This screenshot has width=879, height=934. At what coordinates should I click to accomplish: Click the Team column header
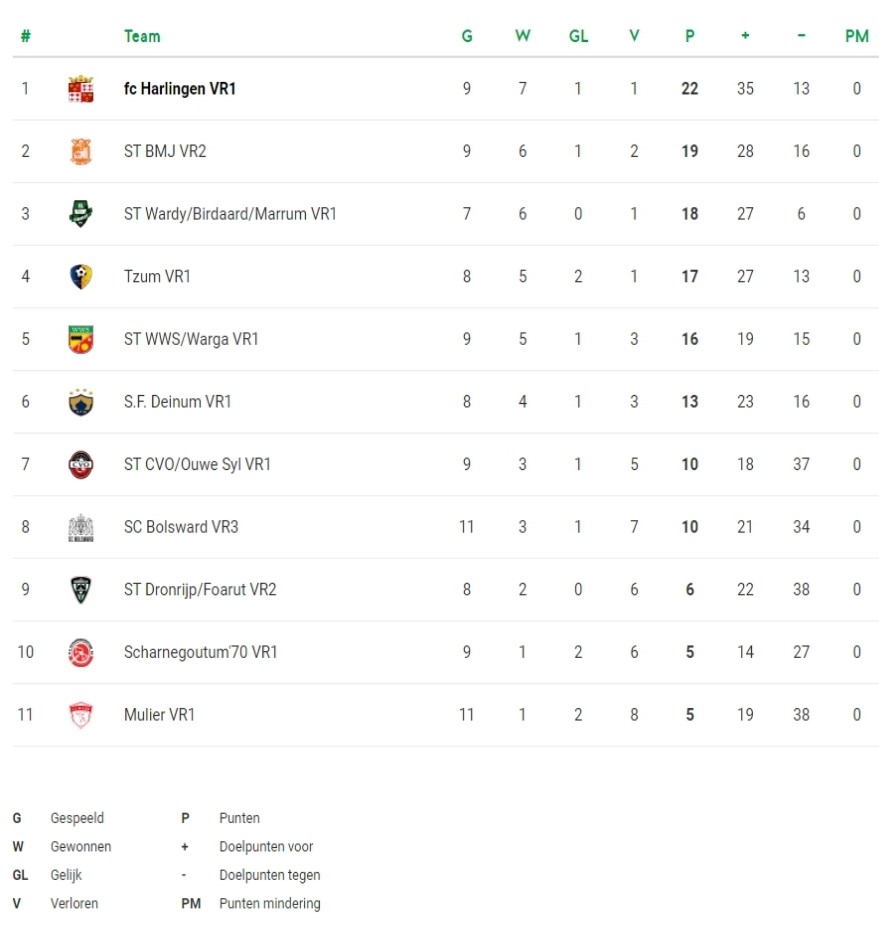[142, 36]
